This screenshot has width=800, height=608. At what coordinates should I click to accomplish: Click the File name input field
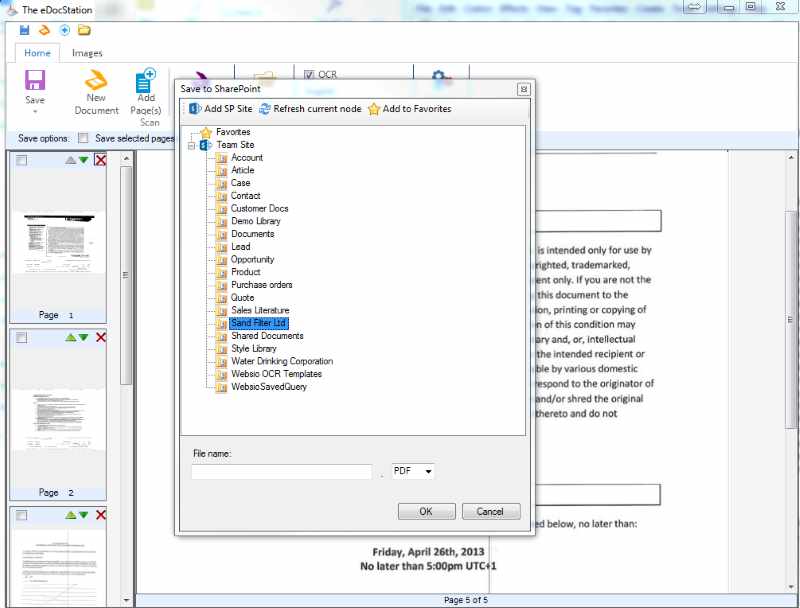282,471
